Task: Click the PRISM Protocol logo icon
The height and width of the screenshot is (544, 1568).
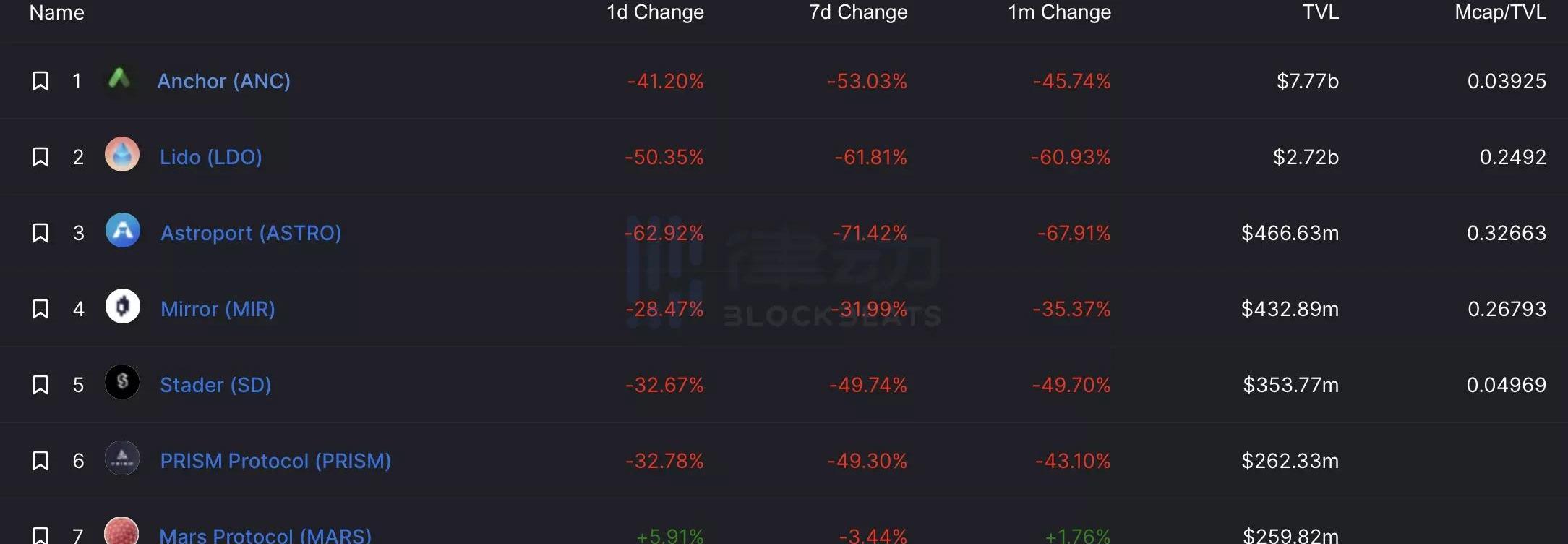Action: pos(122,459)
